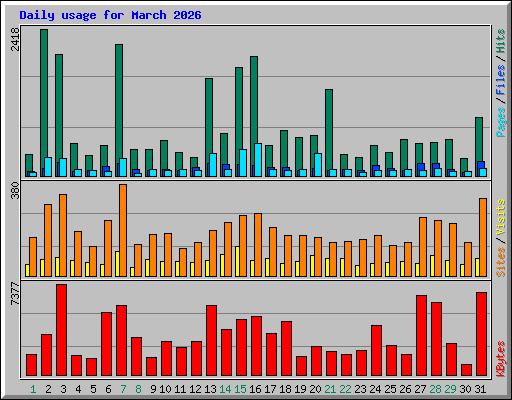Select day label "4" on the axis
The width and height of the screenshot is (512, 400).
pos(78,389)
